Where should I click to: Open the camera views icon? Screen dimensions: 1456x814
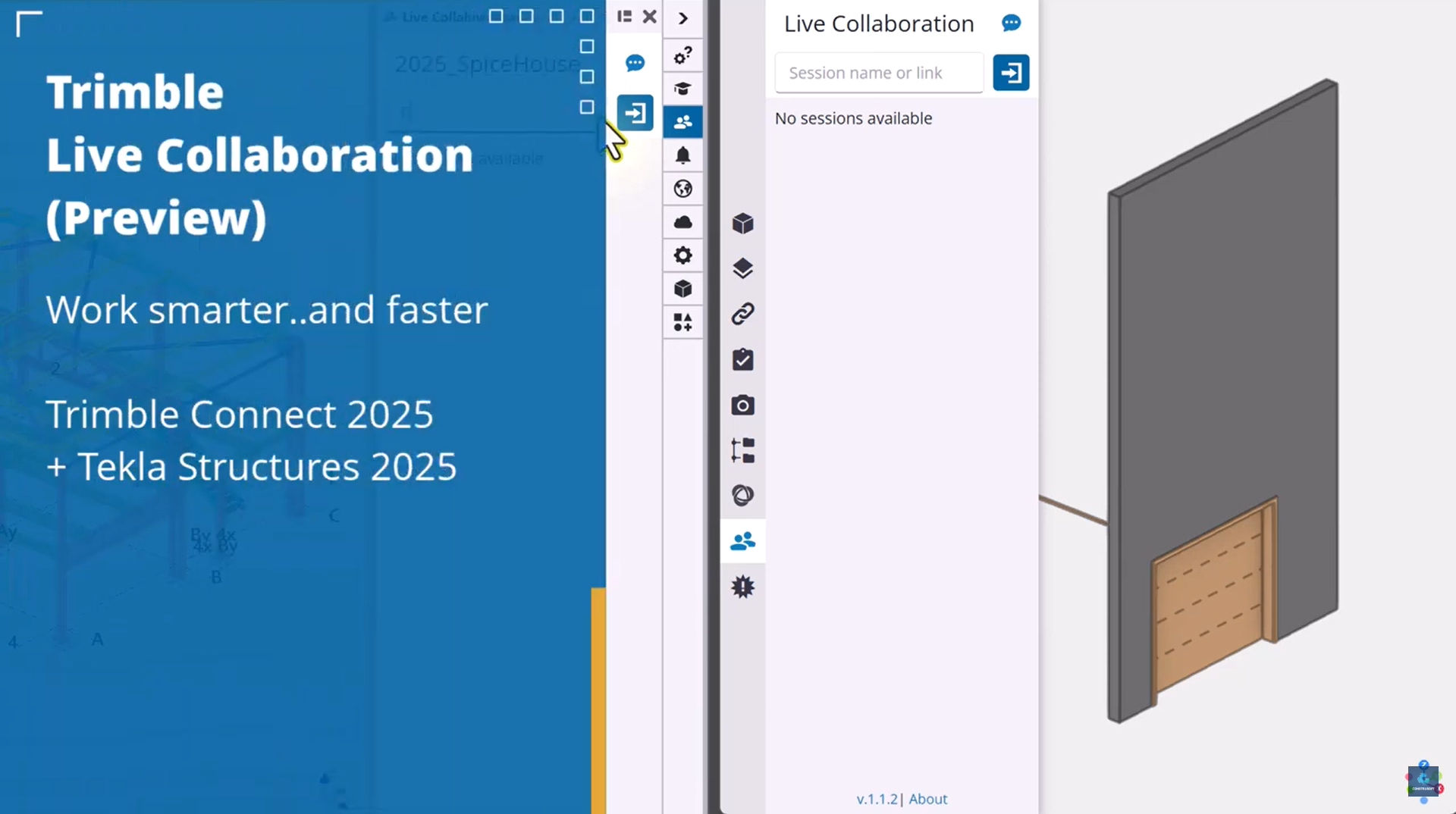[x=742, y=405]
